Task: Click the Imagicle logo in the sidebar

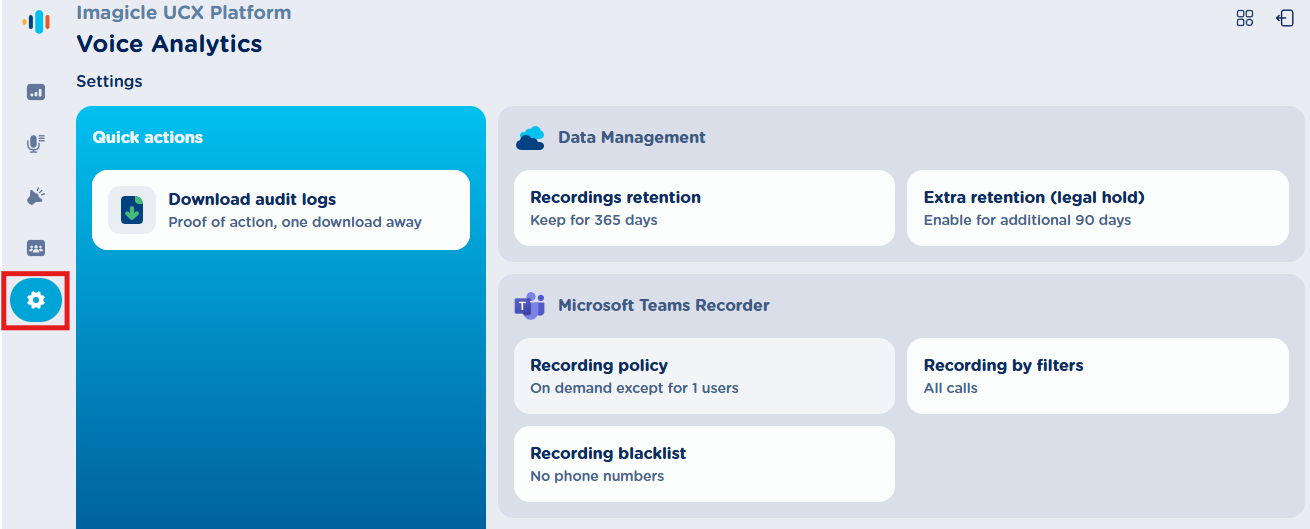Action: click(x=36, y=22)
